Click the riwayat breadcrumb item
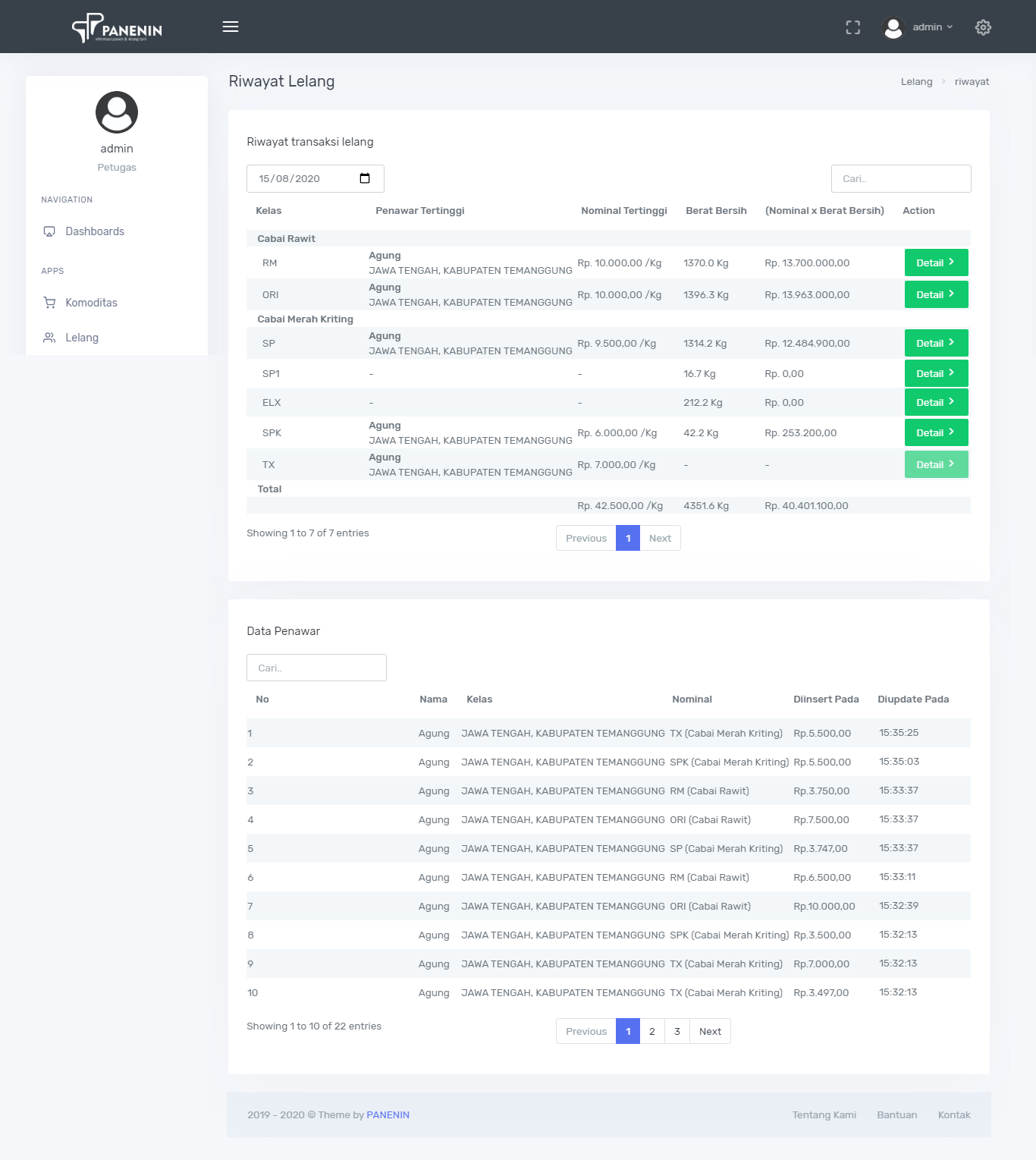The height and width of the screenshot is (1160, 1036). click(972, 82)
